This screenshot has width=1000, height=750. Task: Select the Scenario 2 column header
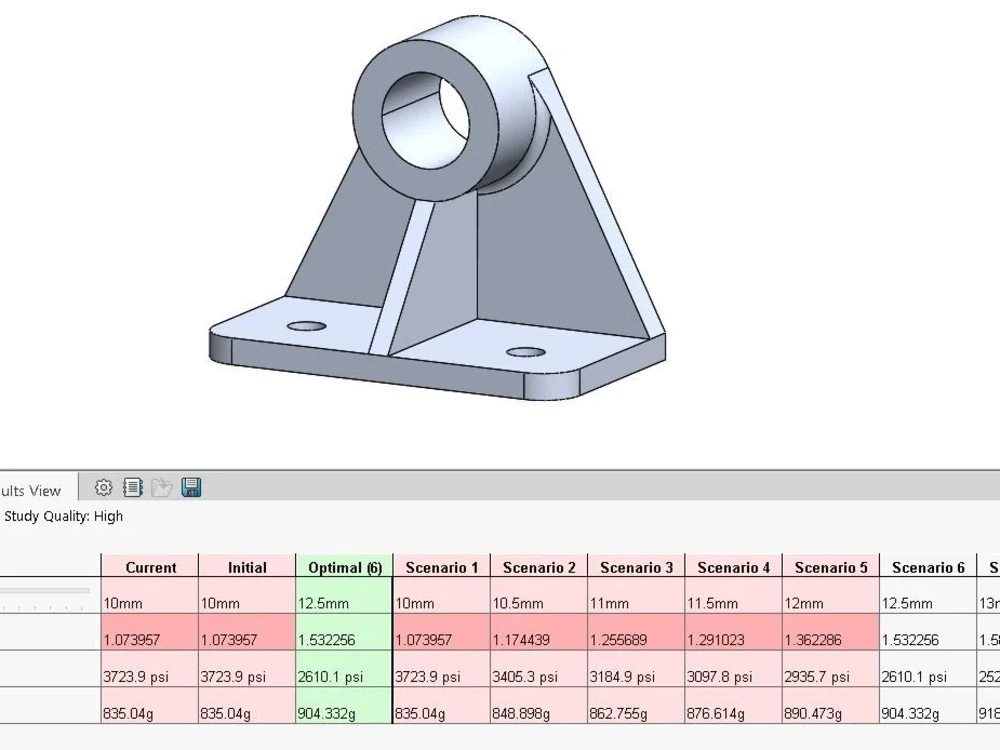pyautogui.click(x=539, y=567)
